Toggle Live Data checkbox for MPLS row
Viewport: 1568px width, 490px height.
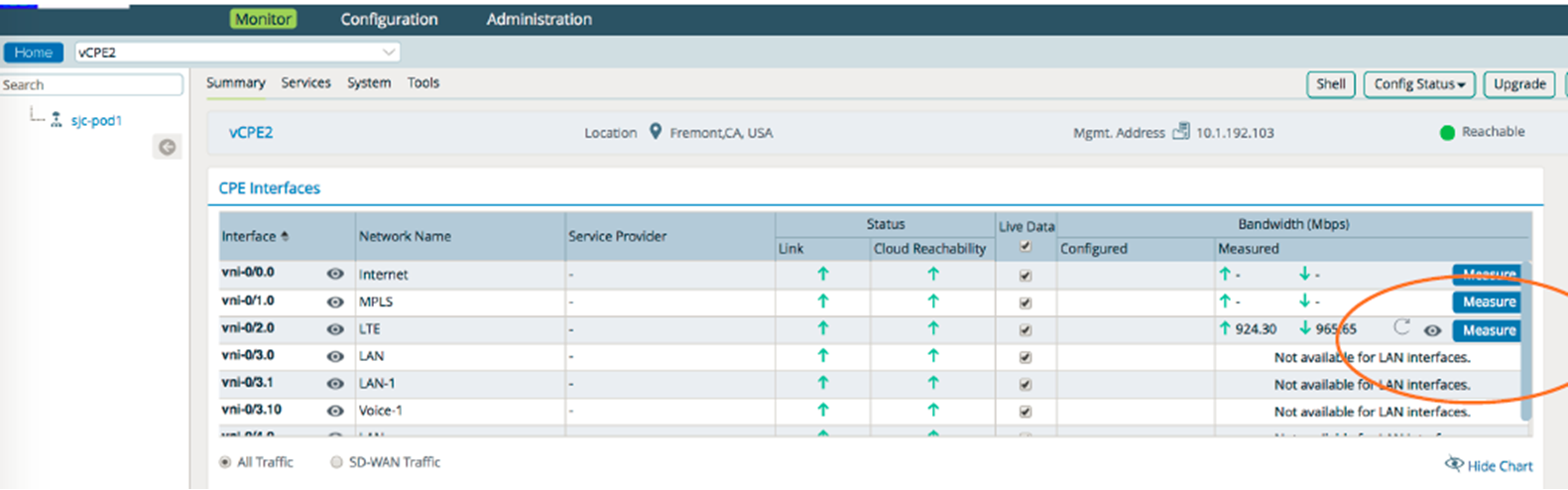pos(1025,303)
